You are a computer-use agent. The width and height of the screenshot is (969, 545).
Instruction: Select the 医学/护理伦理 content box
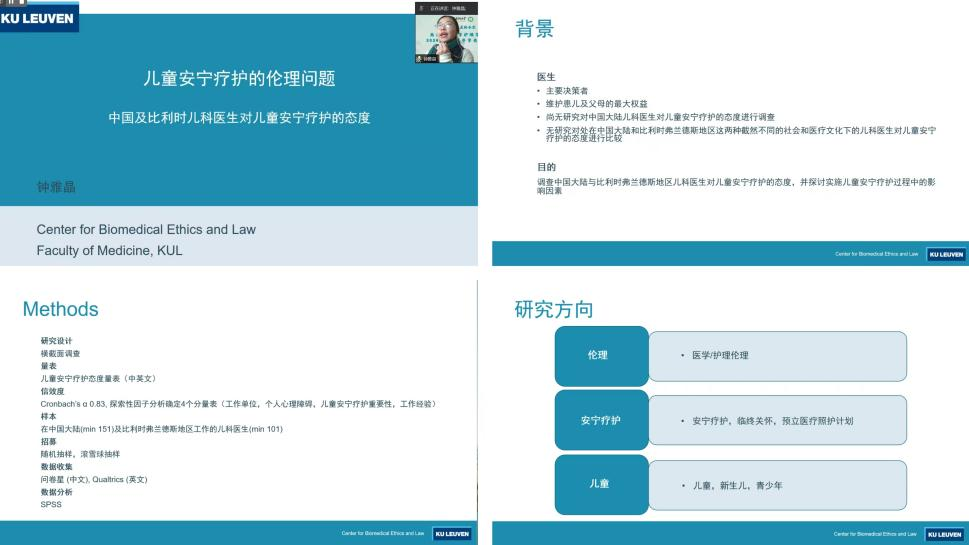click(778, 356)
